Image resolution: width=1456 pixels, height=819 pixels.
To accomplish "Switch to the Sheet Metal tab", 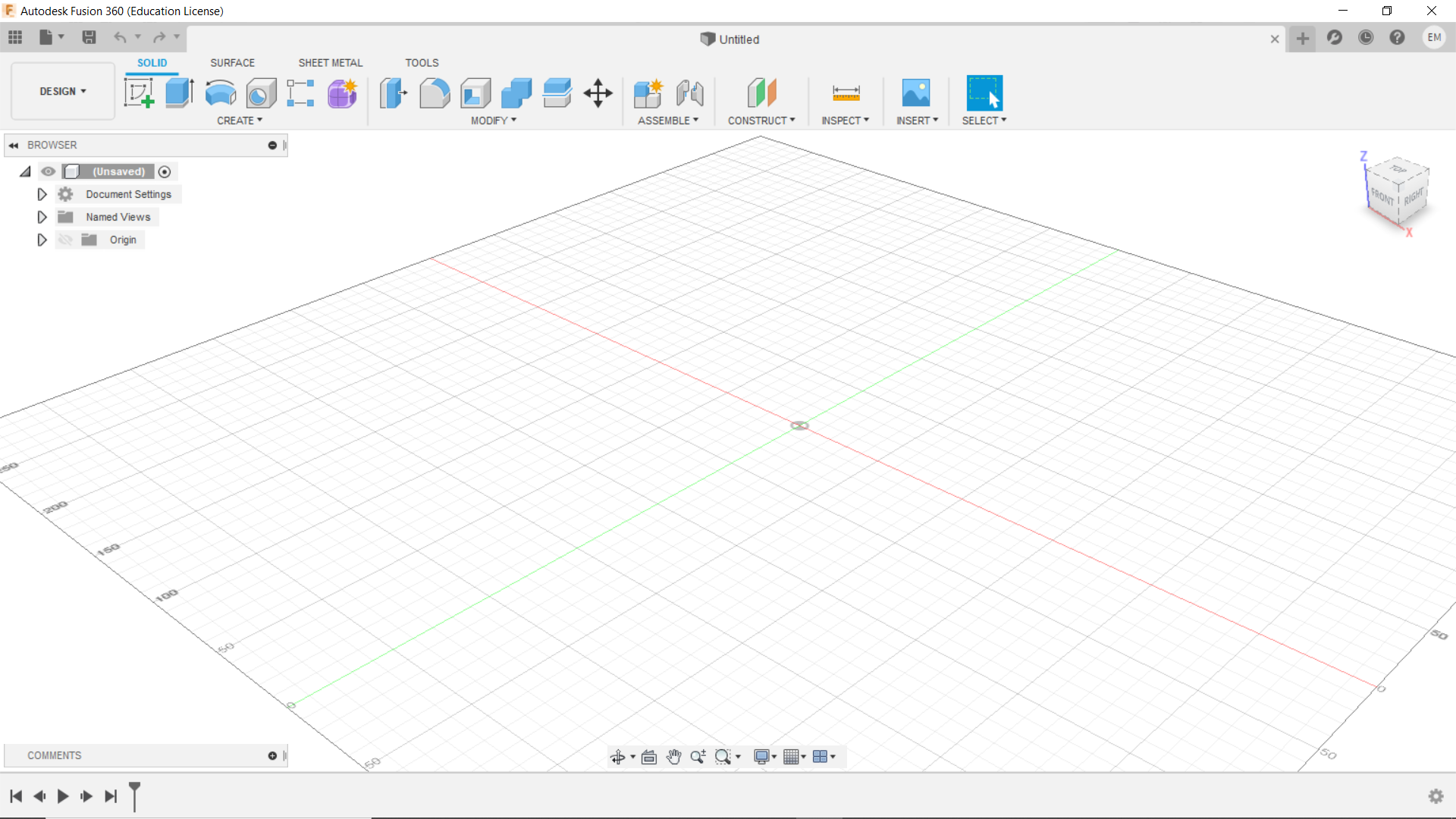I will click(x=330, y=63).
